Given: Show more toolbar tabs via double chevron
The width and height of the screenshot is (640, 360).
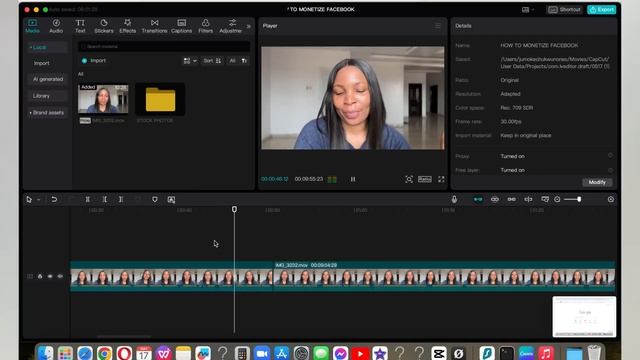Looking at the screenshot, I should coord(249,27).
